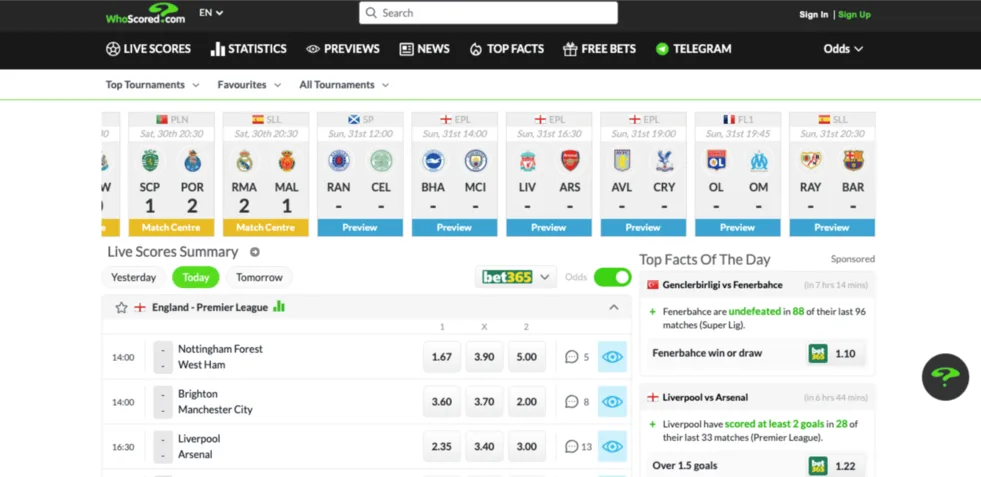
Task: Open the EN language dropdown
Action: pyautogui.click(x=211, y=13)
